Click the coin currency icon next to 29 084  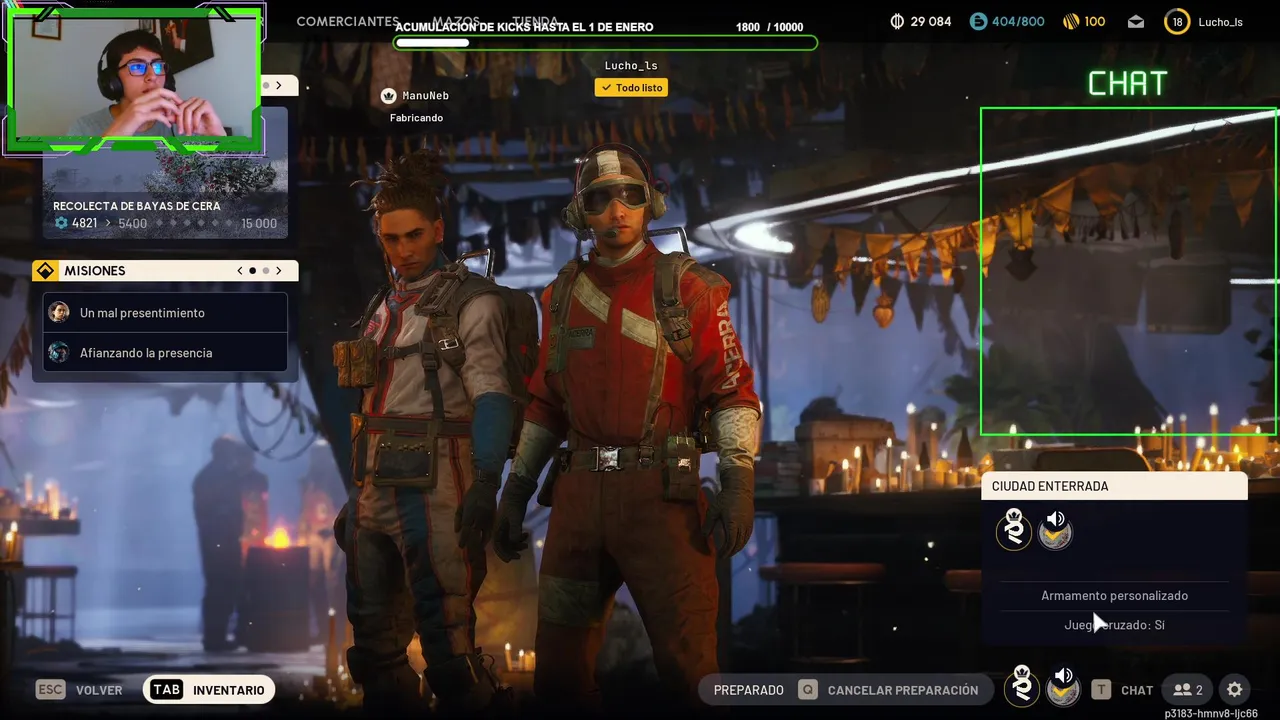click(x=897, y=21)
